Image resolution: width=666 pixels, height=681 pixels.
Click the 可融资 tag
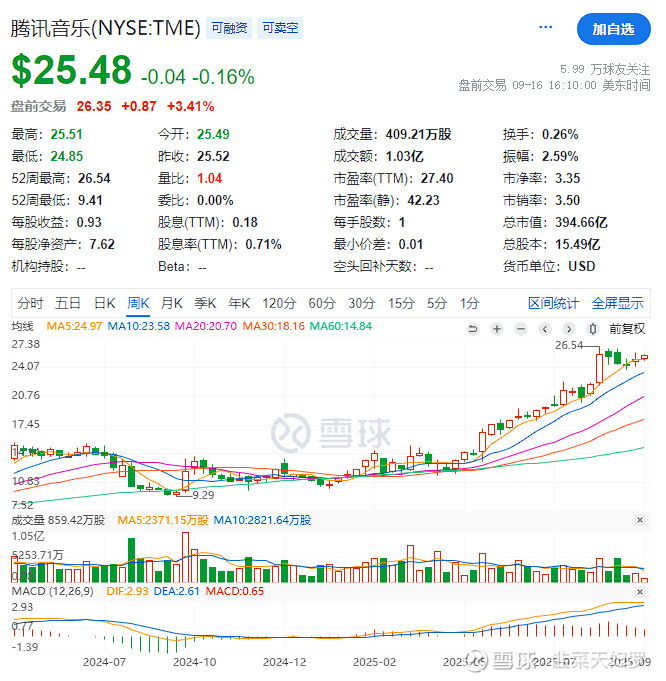tap(229, 28)
